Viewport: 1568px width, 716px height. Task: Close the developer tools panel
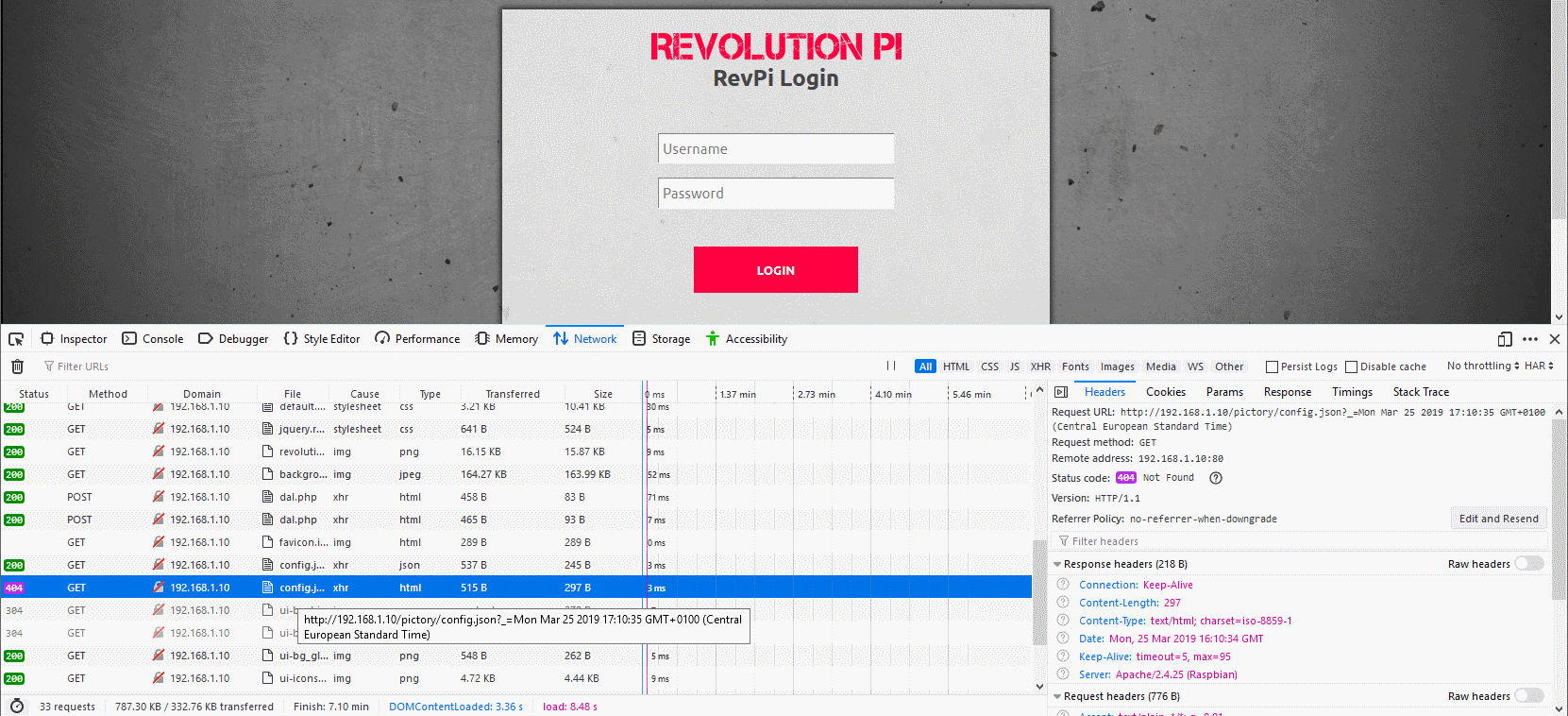click(1555, 339)
